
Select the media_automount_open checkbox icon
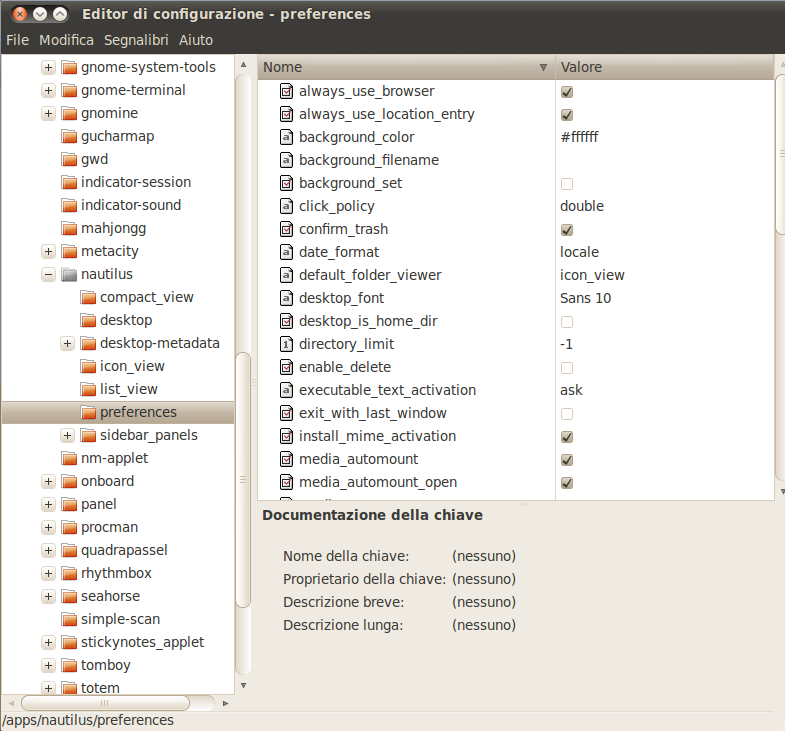click(286, 482)
